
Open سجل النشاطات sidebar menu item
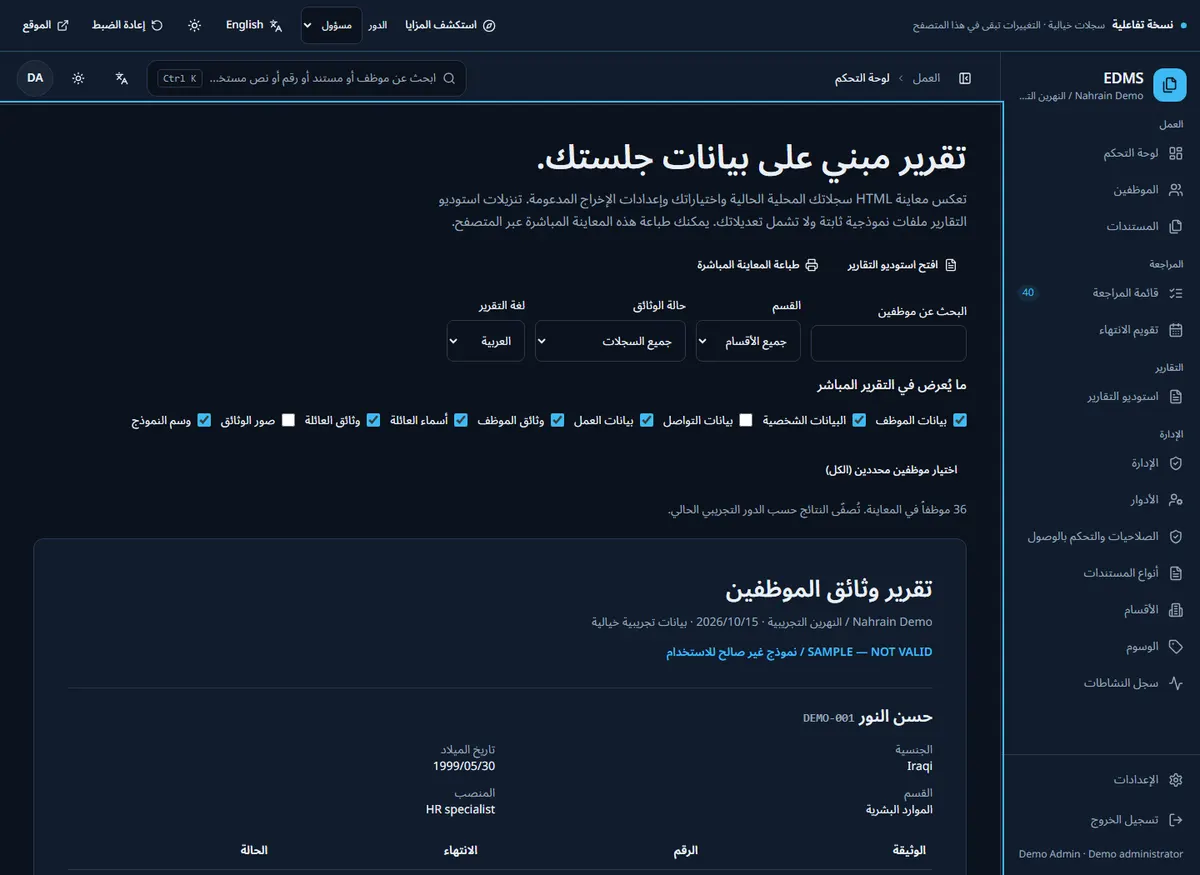click(x=1100, y=683)
